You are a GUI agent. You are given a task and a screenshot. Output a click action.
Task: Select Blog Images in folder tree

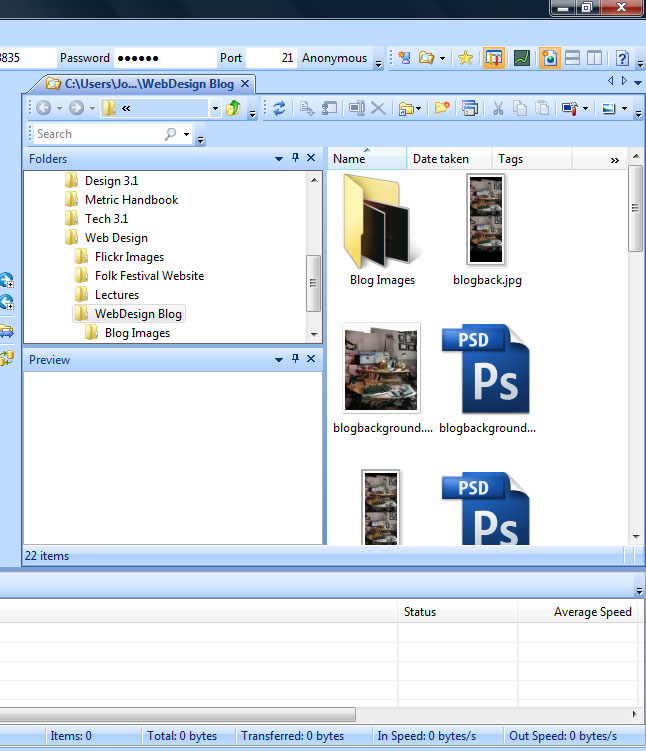(137, 332)
